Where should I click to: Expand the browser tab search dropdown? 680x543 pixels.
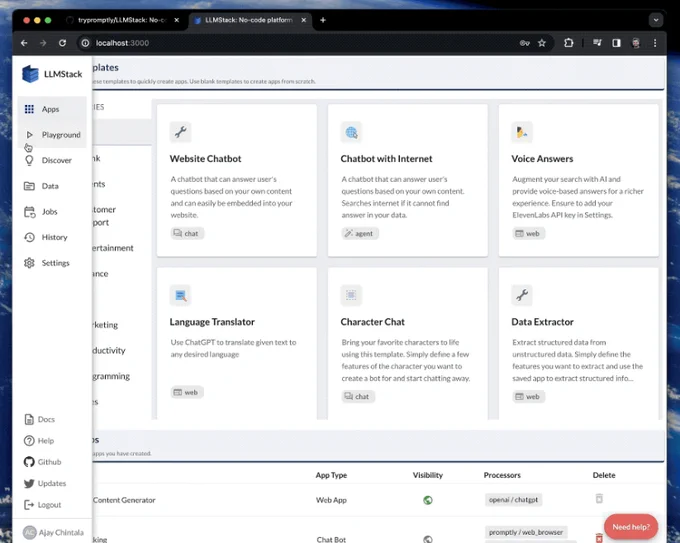(x=656, y=20)
